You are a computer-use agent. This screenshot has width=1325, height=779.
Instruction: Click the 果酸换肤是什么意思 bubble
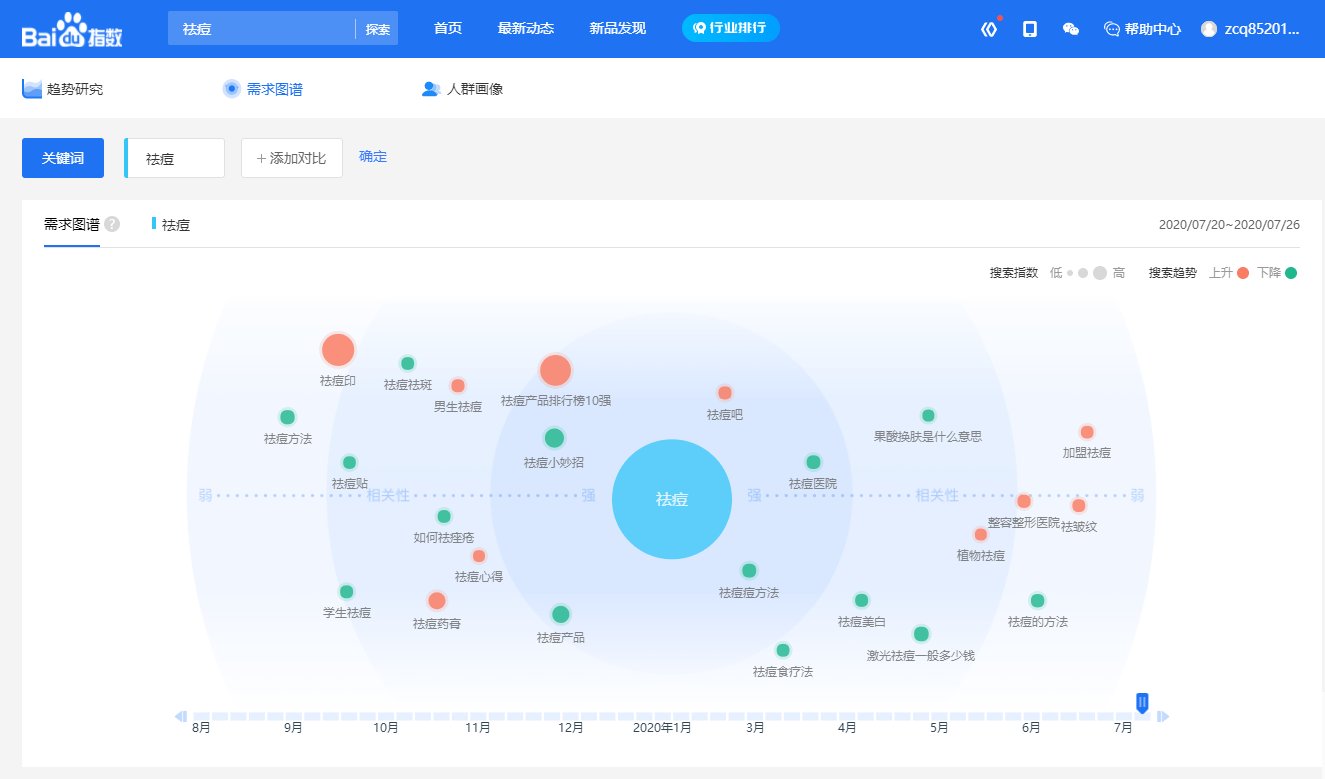coord(928,415)
